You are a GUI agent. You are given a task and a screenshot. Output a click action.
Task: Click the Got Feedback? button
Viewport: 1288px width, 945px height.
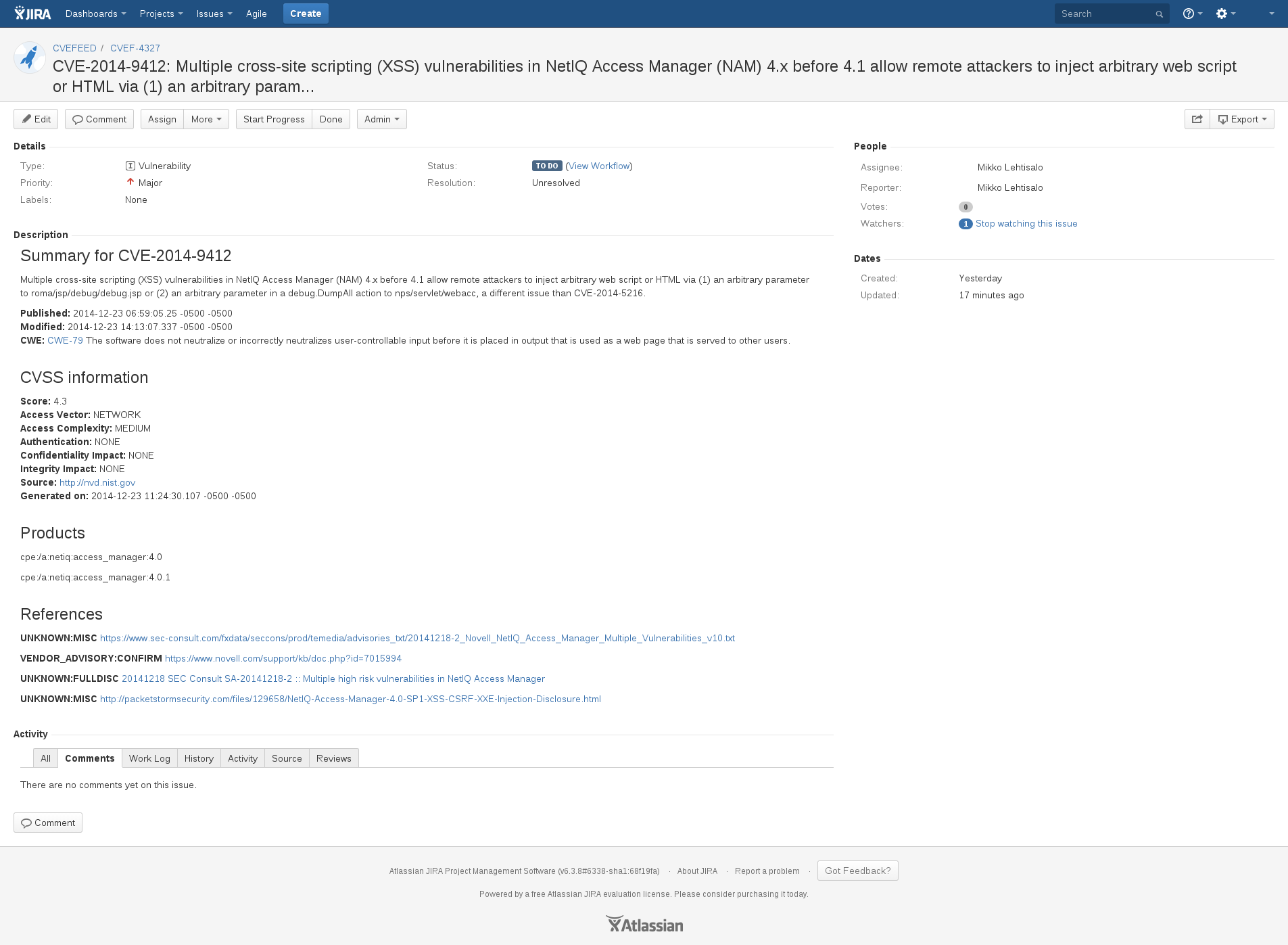pos(857,871)
